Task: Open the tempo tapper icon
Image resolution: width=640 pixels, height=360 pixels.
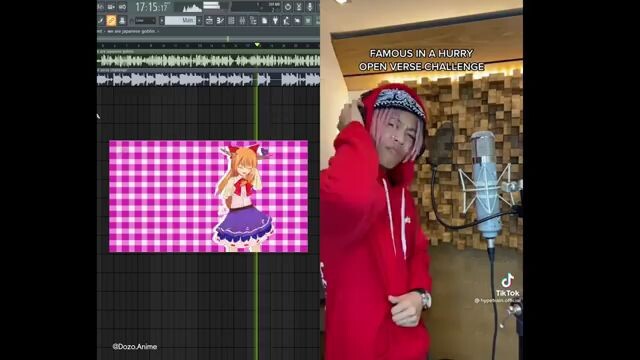Action: pos(286,20)
